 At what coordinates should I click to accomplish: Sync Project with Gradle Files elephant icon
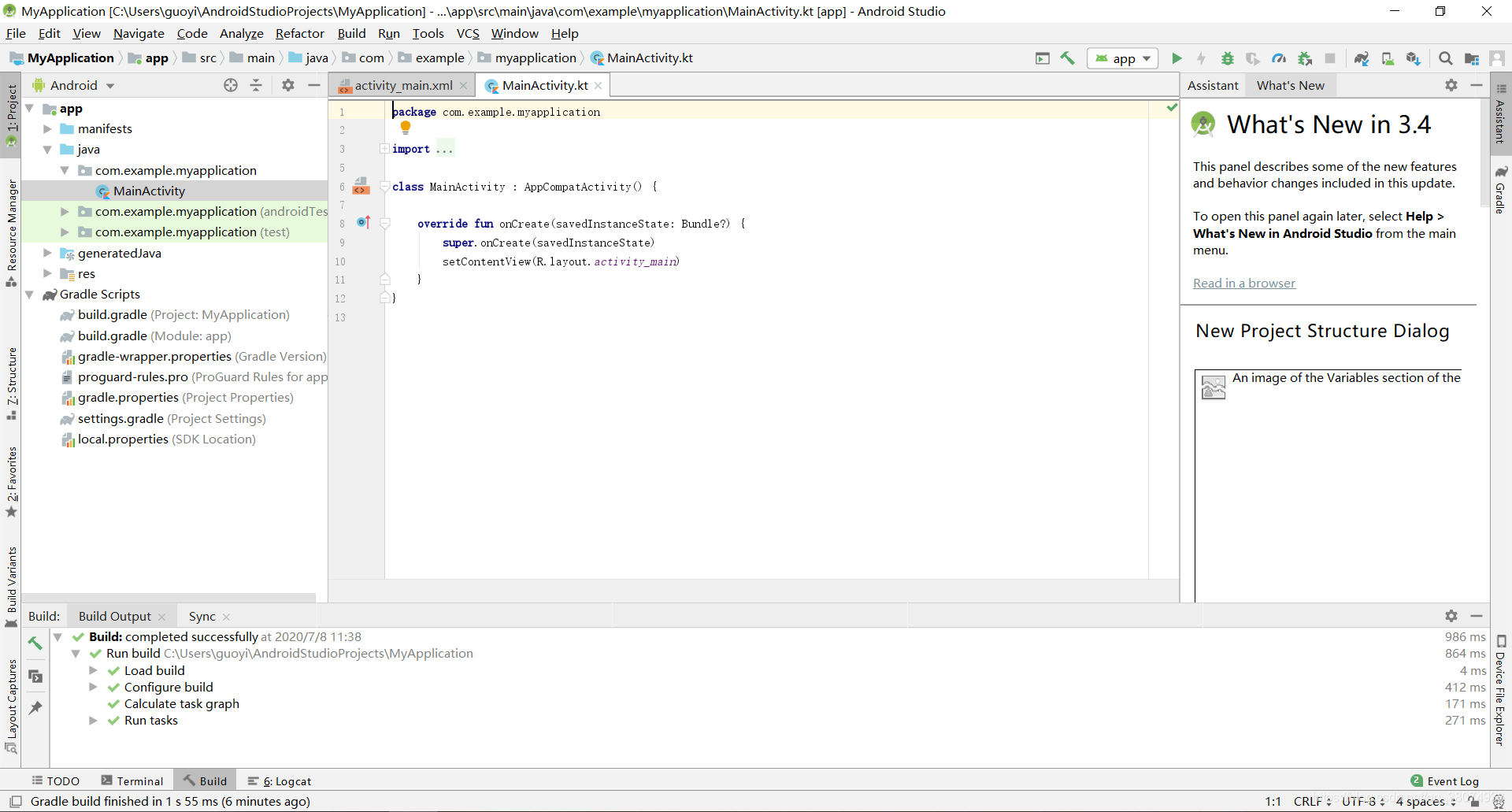(x=1362, y=58)
